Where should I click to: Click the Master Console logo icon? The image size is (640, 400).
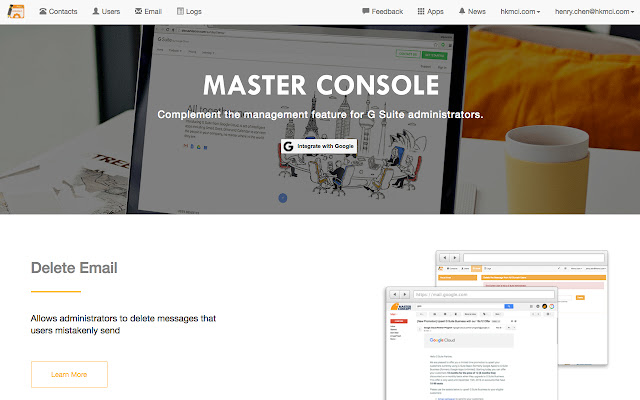(16, 11)
